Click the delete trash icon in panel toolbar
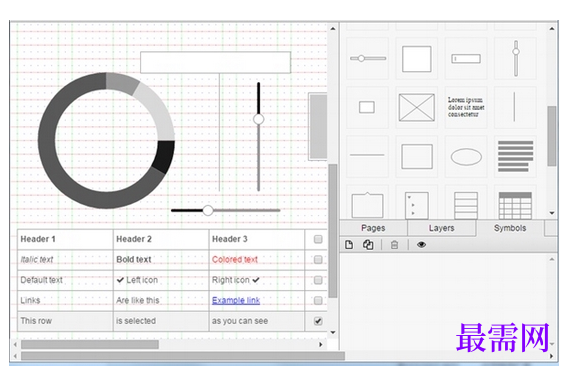The height and width of the screenshot is (369, 568). pos(394,245)
